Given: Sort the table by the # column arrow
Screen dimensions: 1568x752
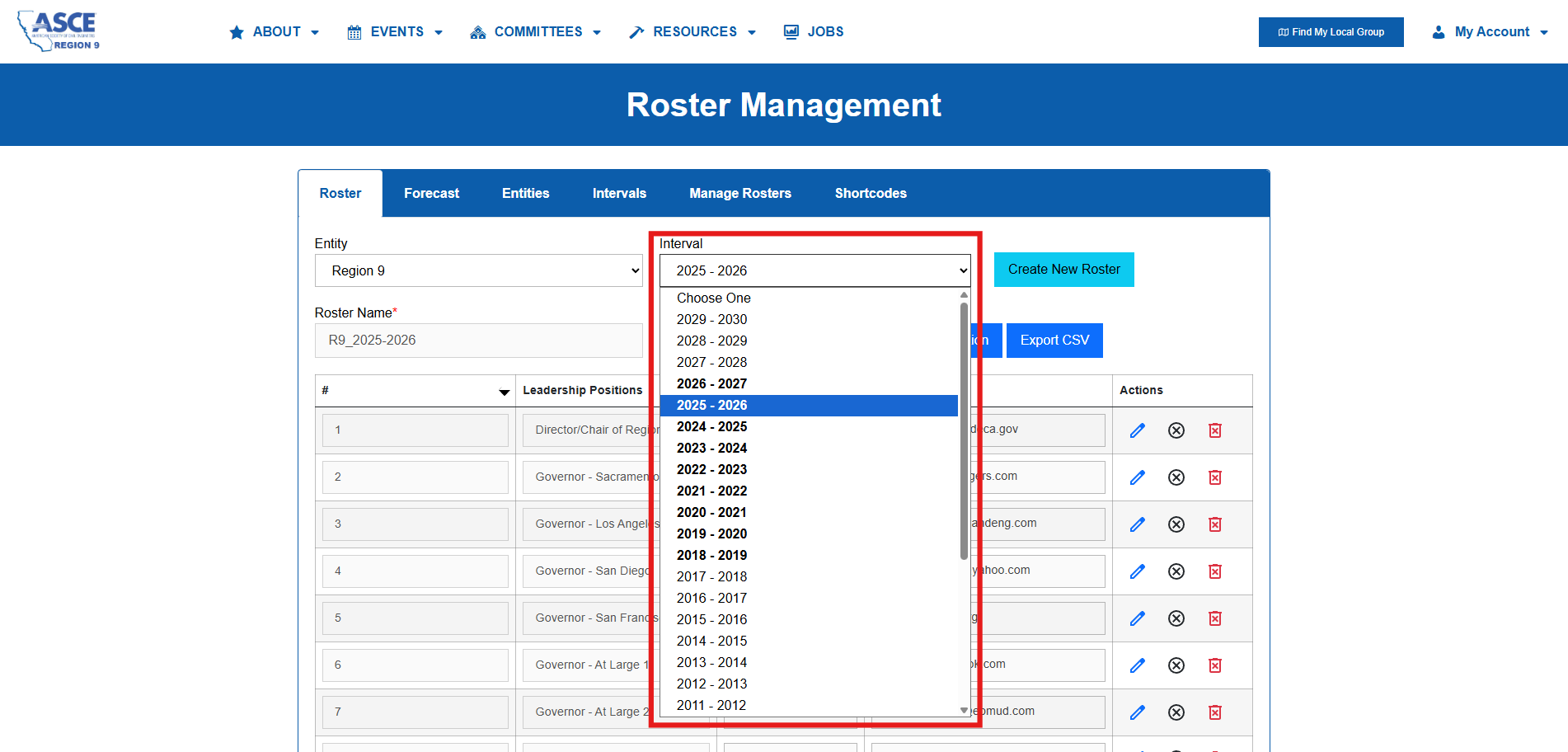Looking at the screenshot, I should (505, 392).
